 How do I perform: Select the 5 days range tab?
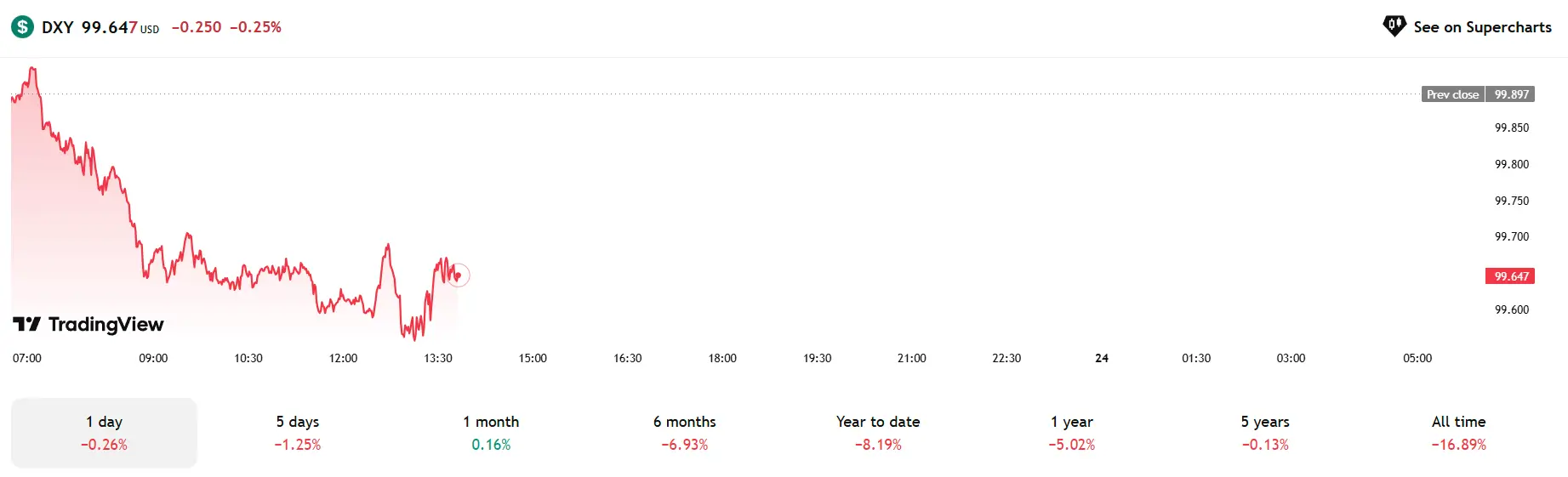[297, 433]
